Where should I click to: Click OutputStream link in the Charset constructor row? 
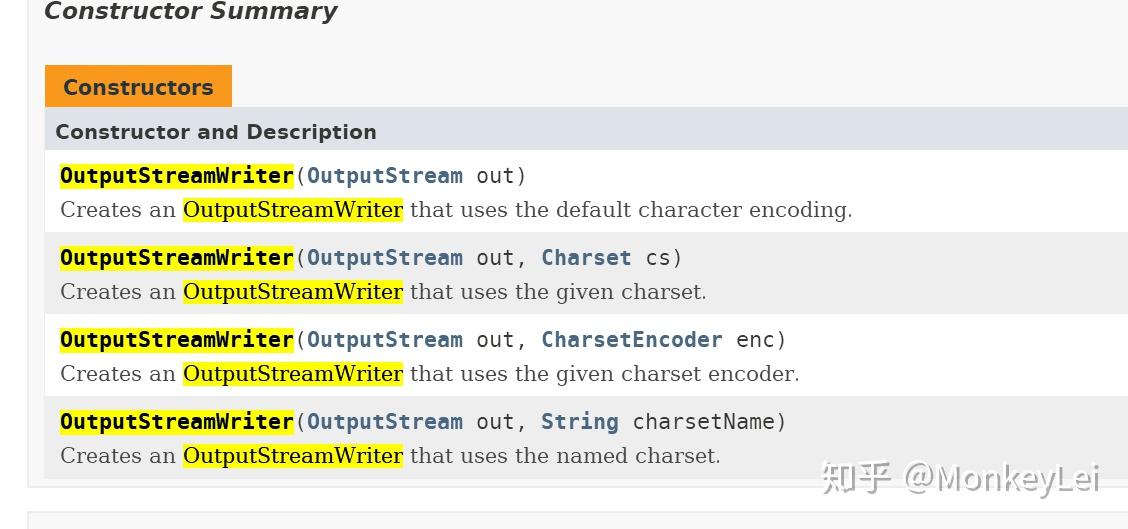click(385, 258)
